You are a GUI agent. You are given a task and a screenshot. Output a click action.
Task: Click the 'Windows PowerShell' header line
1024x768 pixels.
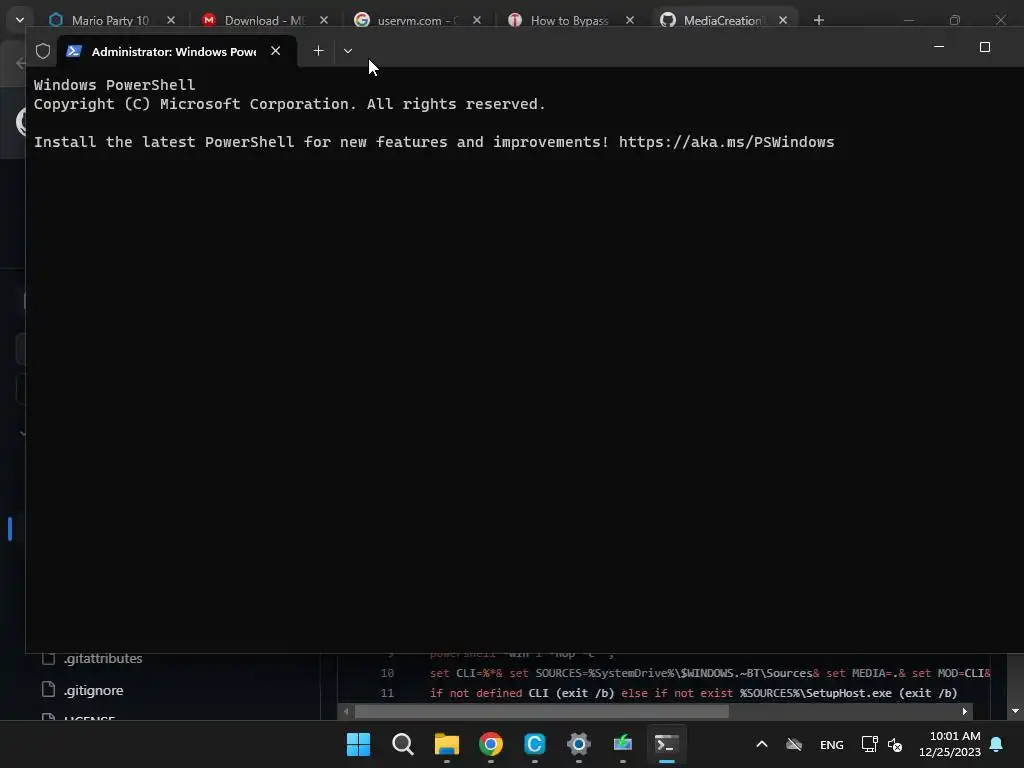114,85
